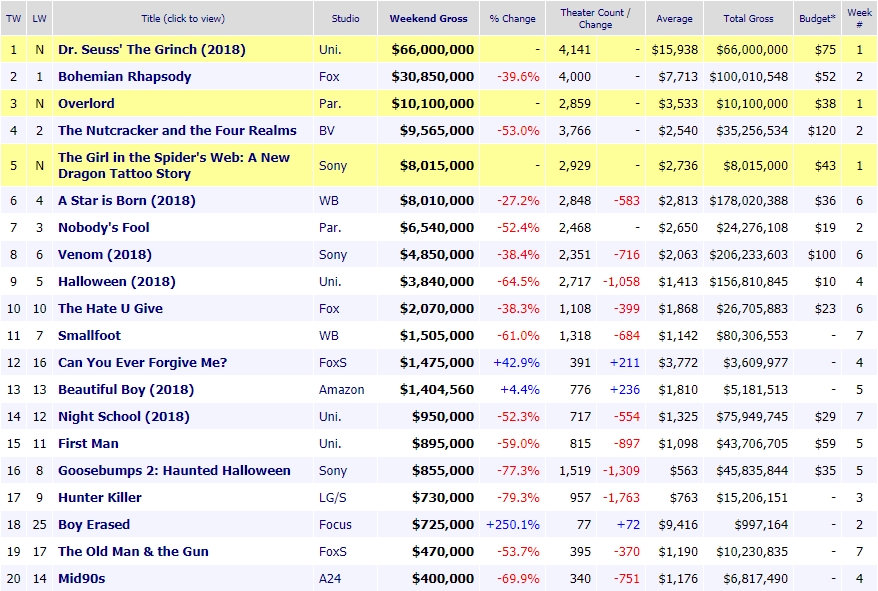Viewport: 878px width, 591px height.
Task: Select the +42.9% change value
Action: 516,362
